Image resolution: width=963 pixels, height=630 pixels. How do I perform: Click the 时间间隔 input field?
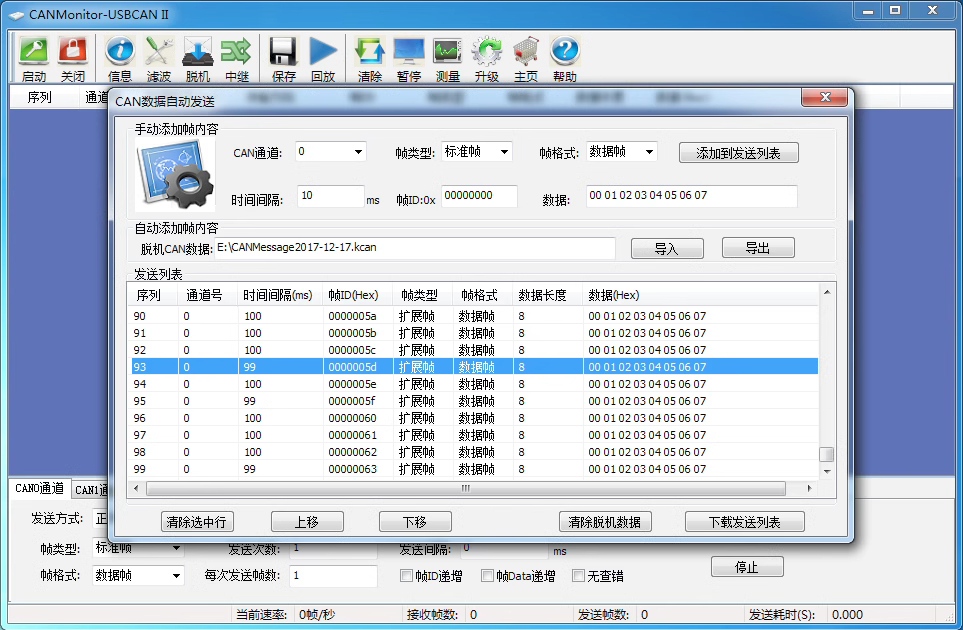click(329, 197)
